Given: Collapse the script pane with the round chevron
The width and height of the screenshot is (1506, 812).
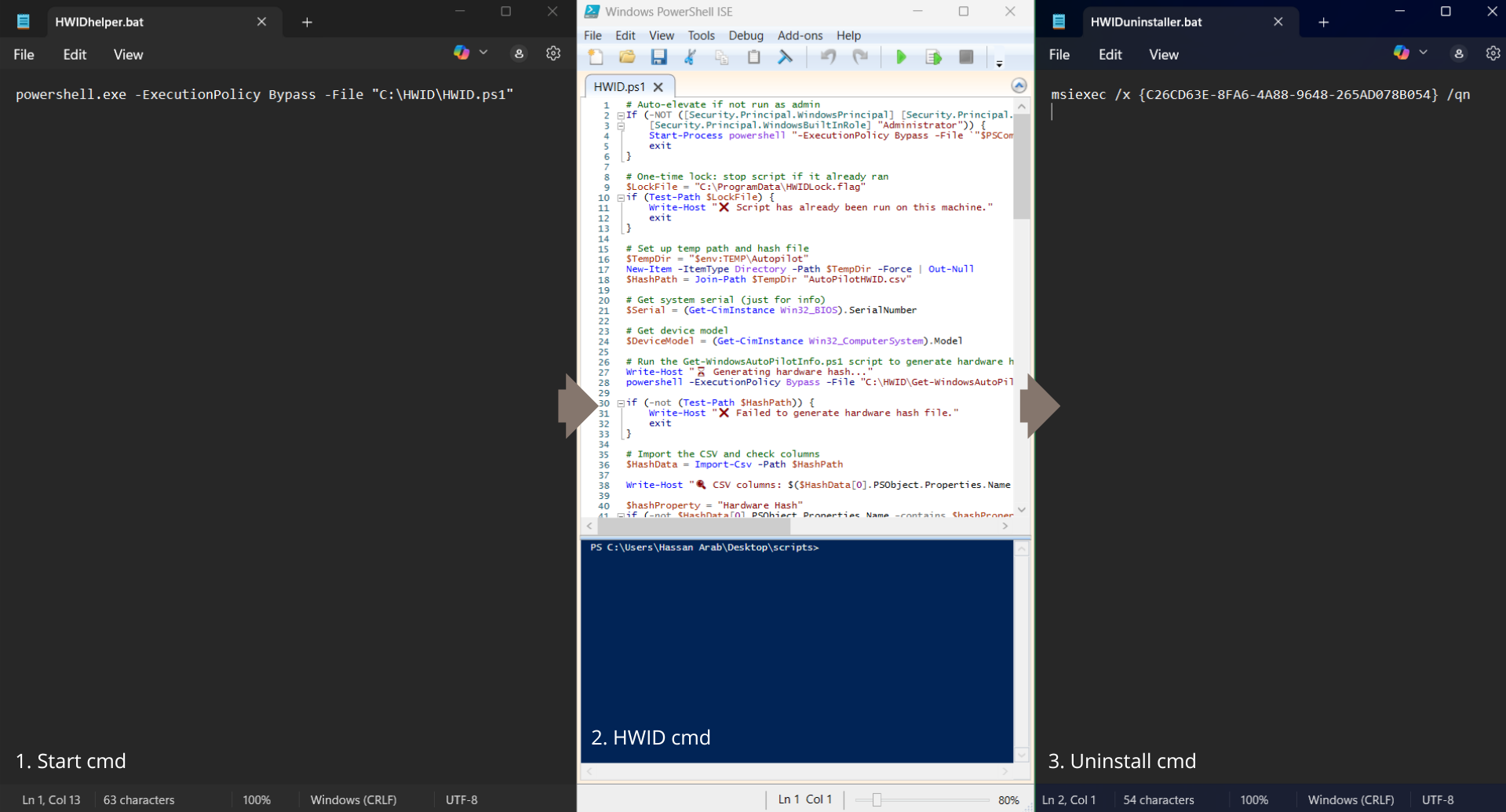Looking at the screenshot, I should click(x=1019, y=86).
